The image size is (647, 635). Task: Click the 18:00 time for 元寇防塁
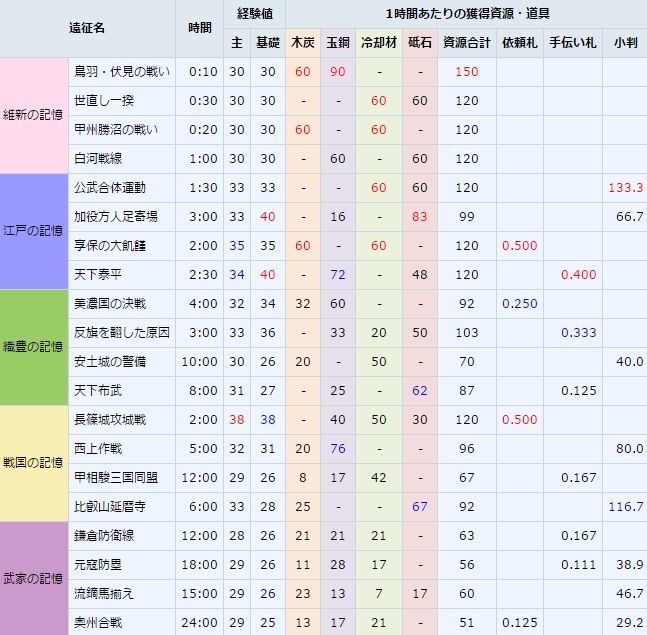tap(199, 564)
